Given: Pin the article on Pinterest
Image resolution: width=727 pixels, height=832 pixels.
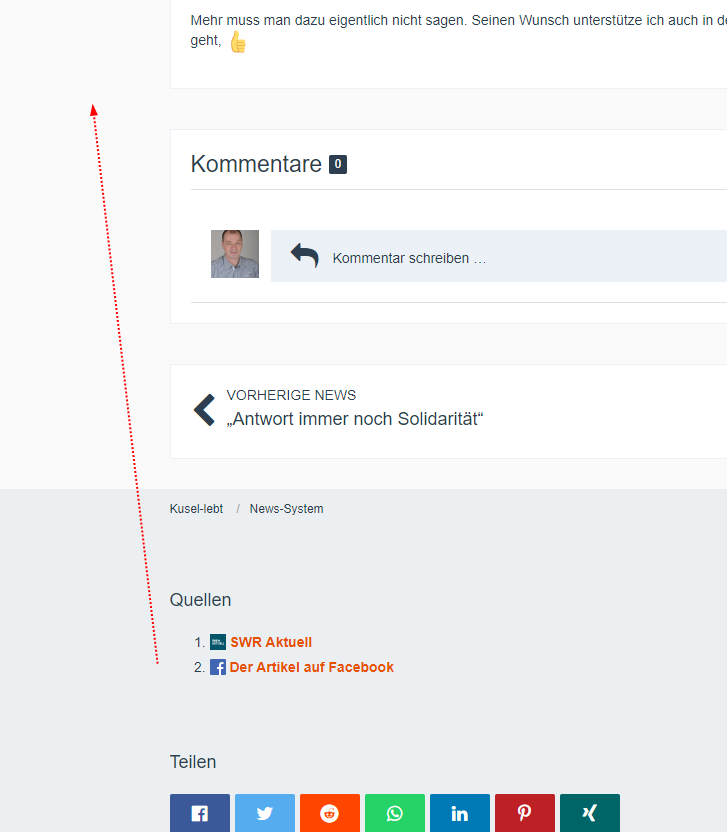Looking at the screenshot, I should [x=525, y=813].
